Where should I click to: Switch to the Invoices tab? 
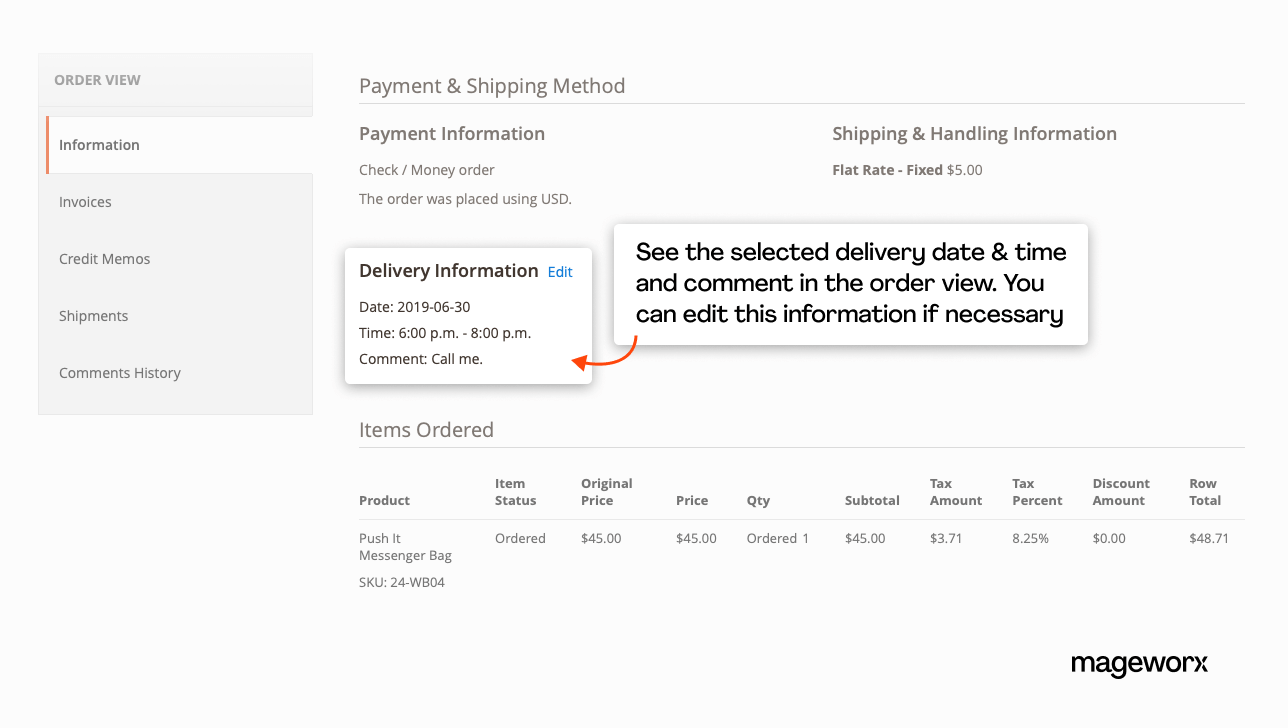click(85, 202)
